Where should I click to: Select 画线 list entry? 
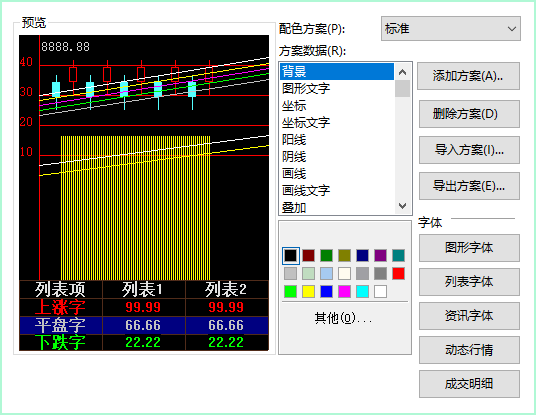337,173
